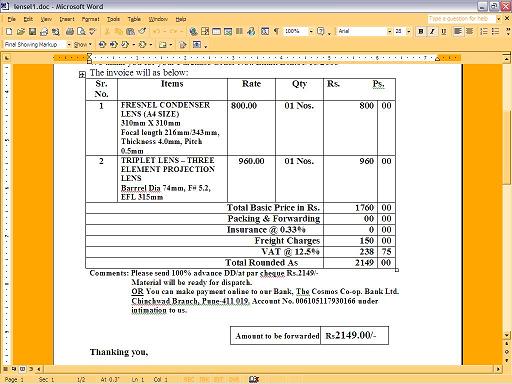This screenshot has width=512, height=384.
Task: Toggle Show/Hide paragraph marks
Action: click(x=276, y=31)
